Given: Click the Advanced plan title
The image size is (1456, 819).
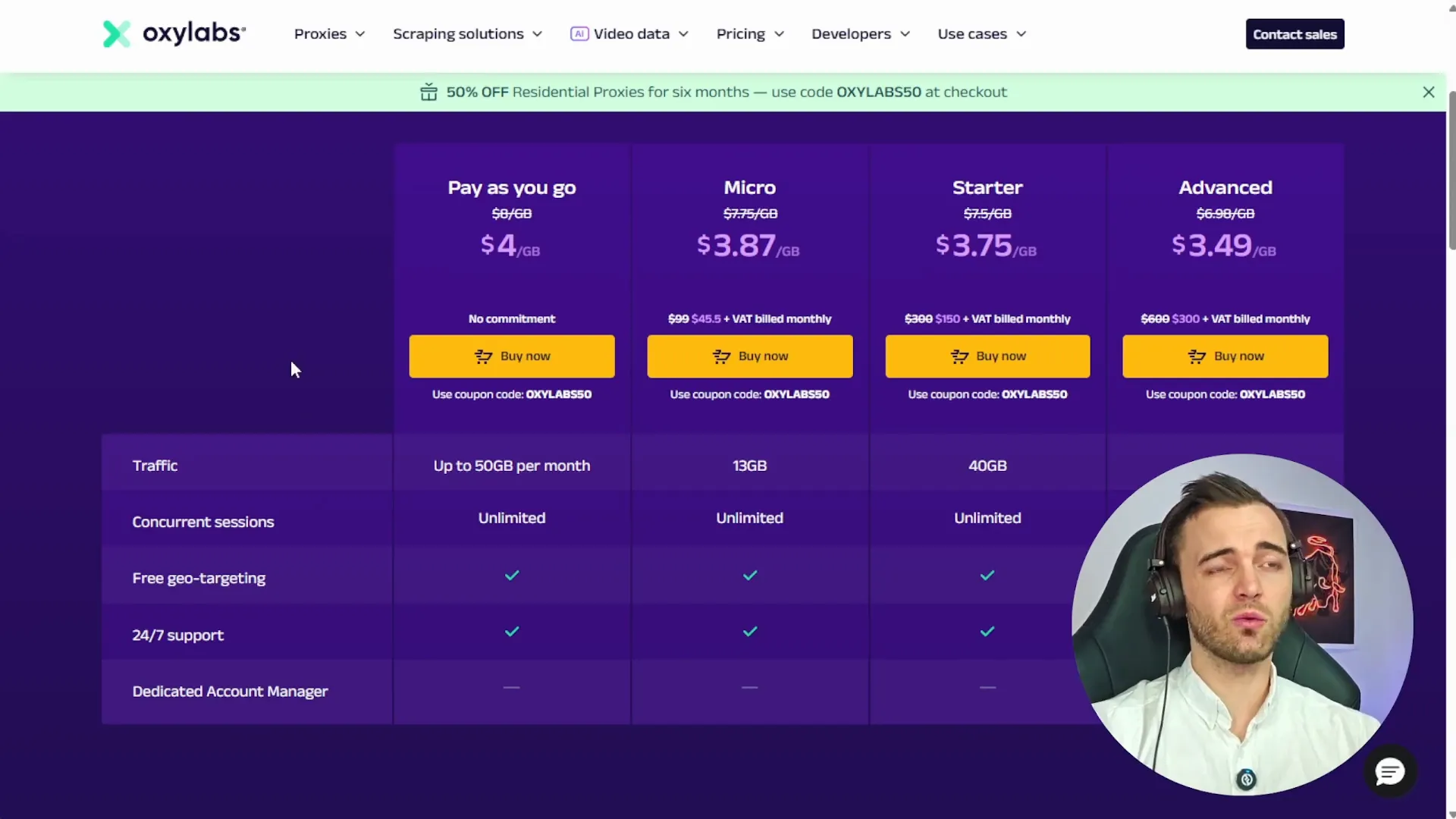Looking at the screenshot, I should [x=1225, y=187].
